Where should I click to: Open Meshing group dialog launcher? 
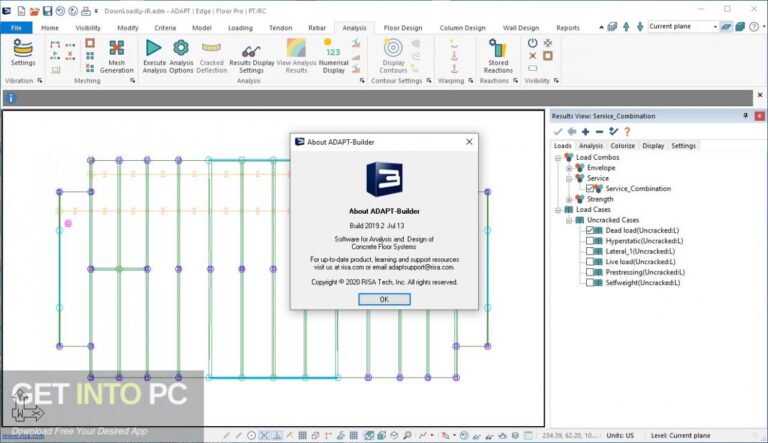point(133,80)
